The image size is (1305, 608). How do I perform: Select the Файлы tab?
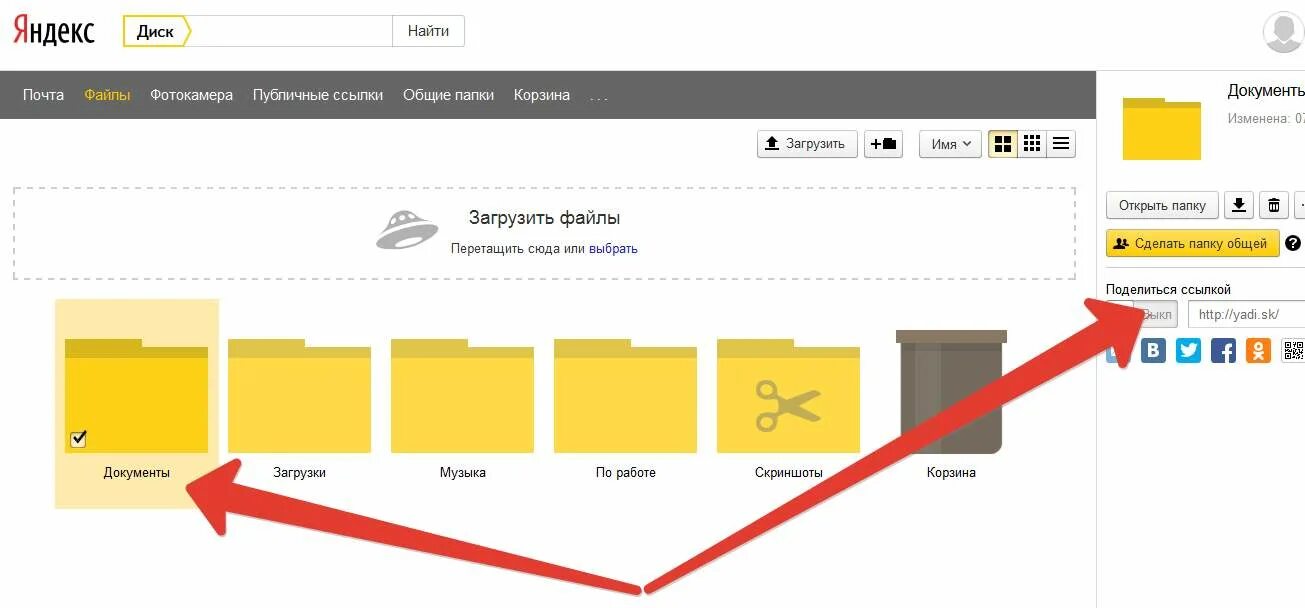pos(107,95)
